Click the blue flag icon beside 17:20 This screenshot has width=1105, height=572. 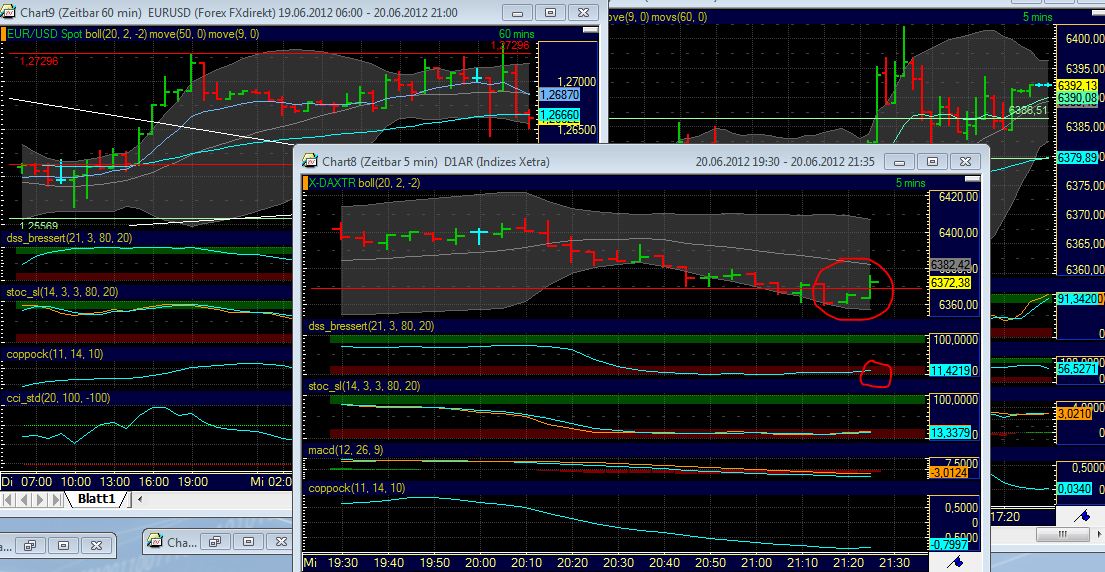click(x=1082, y=516)
